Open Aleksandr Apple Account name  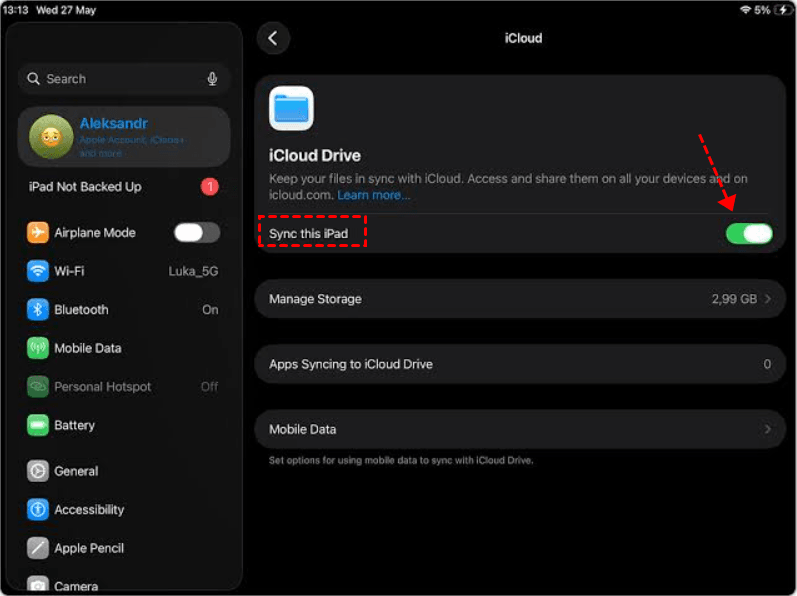(114, 123)
